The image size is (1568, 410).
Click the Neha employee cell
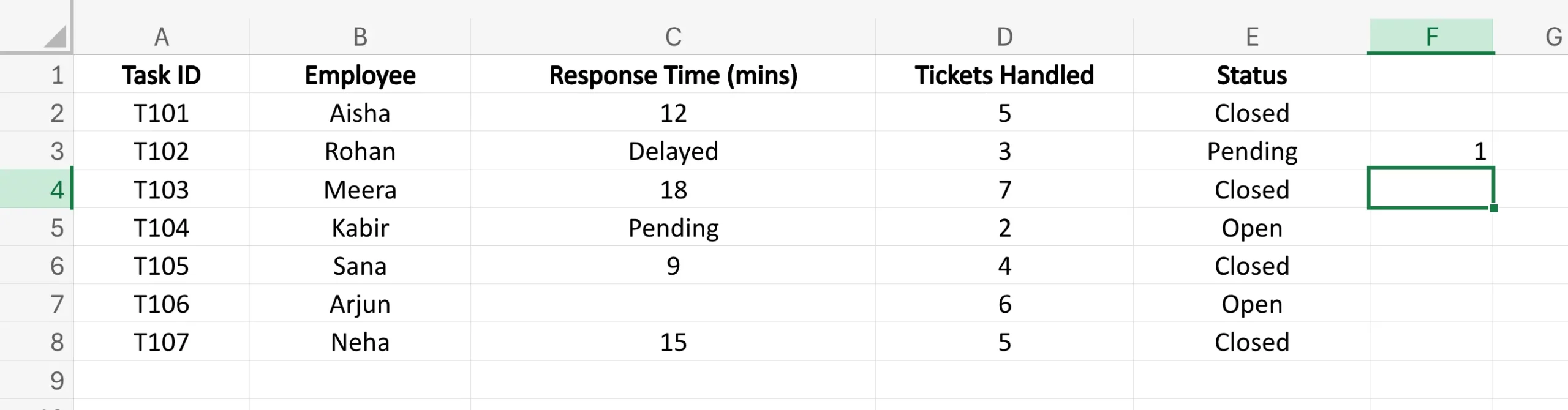pos(360,342)
